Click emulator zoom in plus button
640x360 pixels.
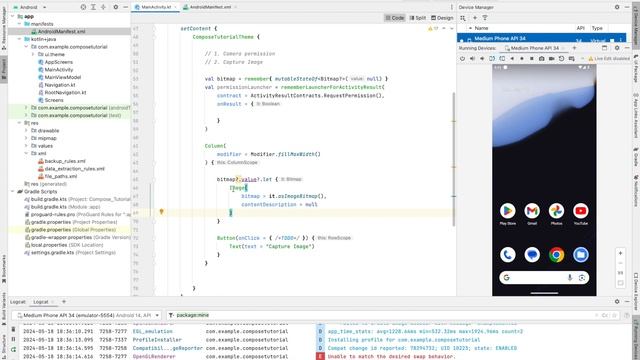[x=620, y=253]
